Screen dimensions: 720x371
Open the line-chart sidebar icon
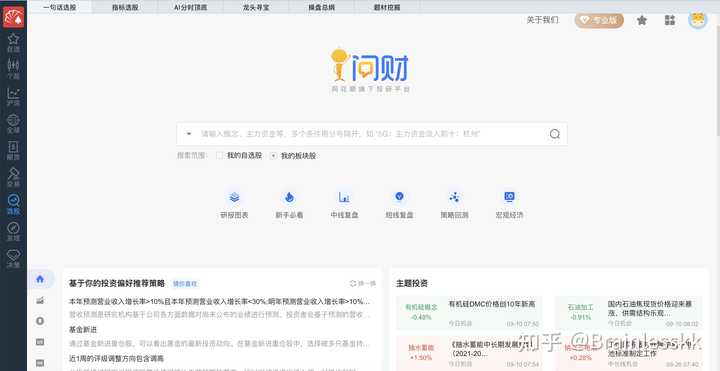tap(13, 96)
